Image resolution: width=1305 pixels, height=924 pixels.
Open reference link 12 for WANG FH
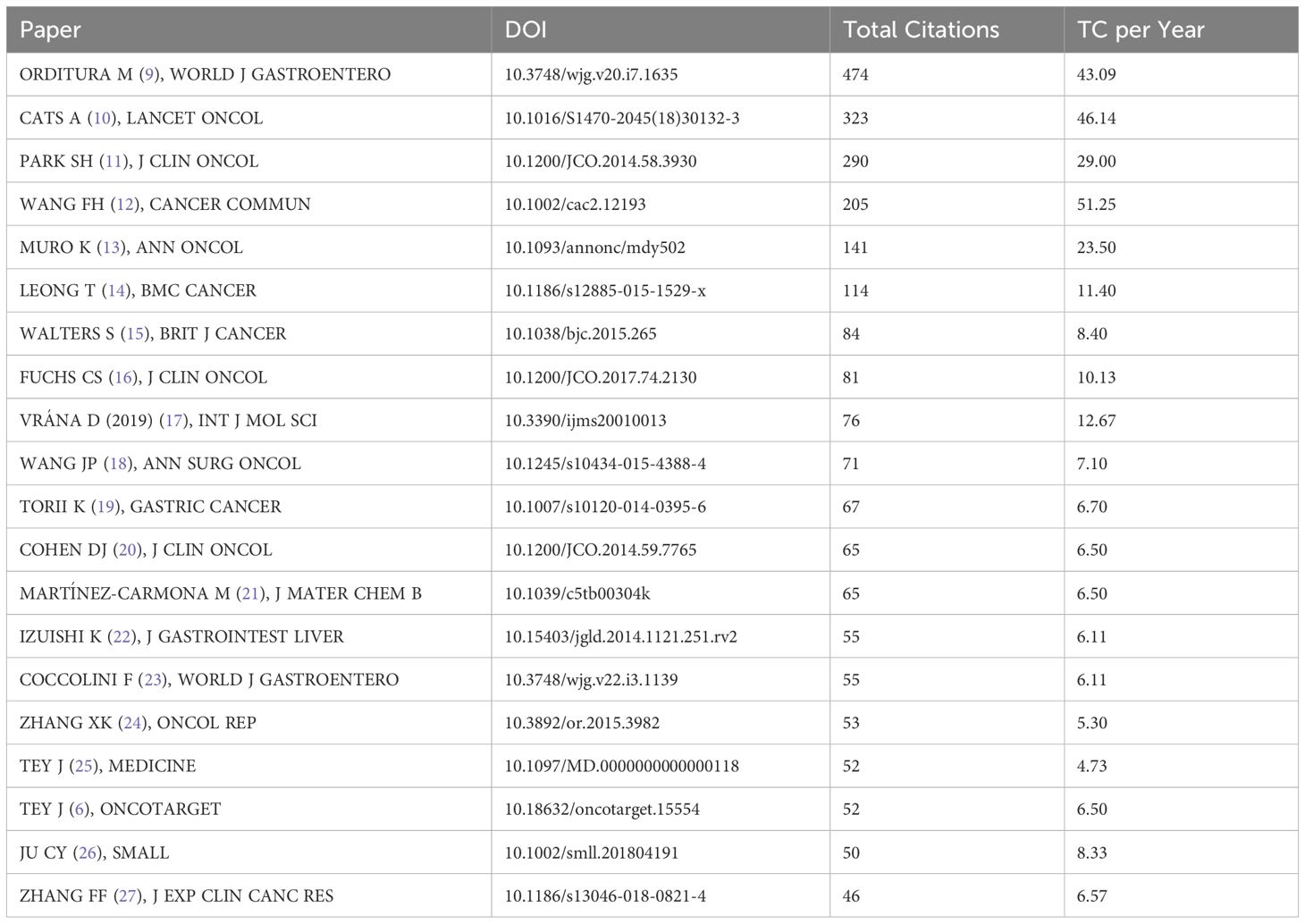pyautogui.click(x=125, y=204)
